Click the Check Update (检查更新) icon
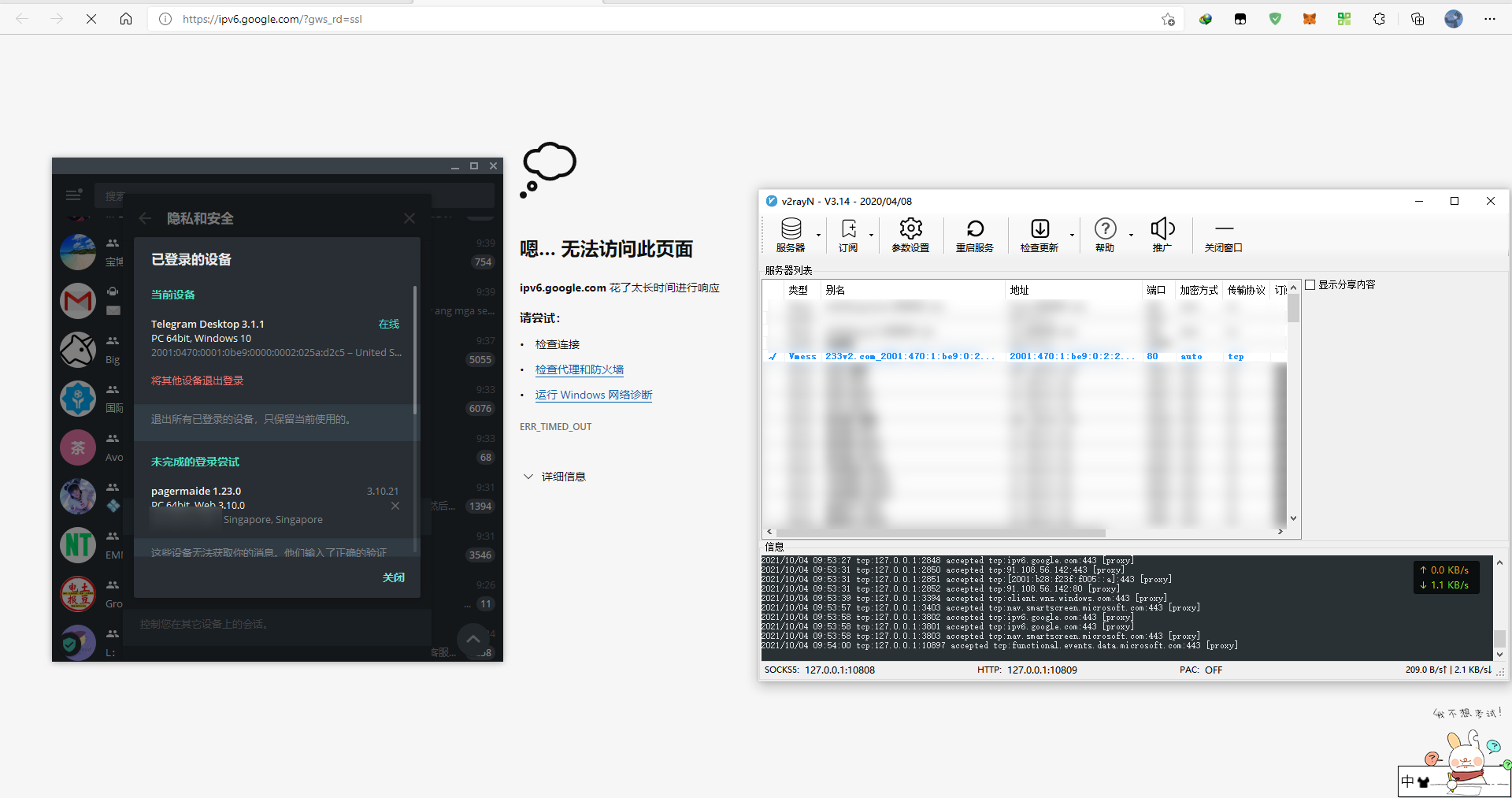 1039,234
